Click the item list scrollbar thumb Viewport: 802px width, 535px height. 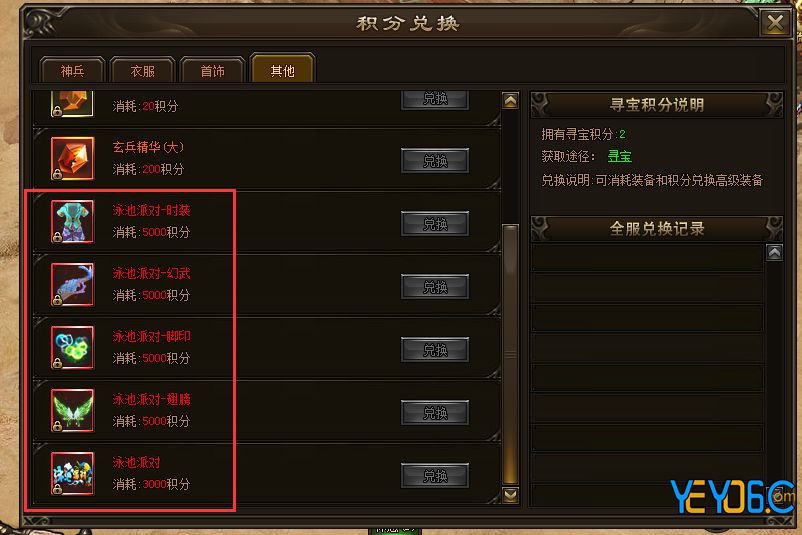(x=510, y=354)
